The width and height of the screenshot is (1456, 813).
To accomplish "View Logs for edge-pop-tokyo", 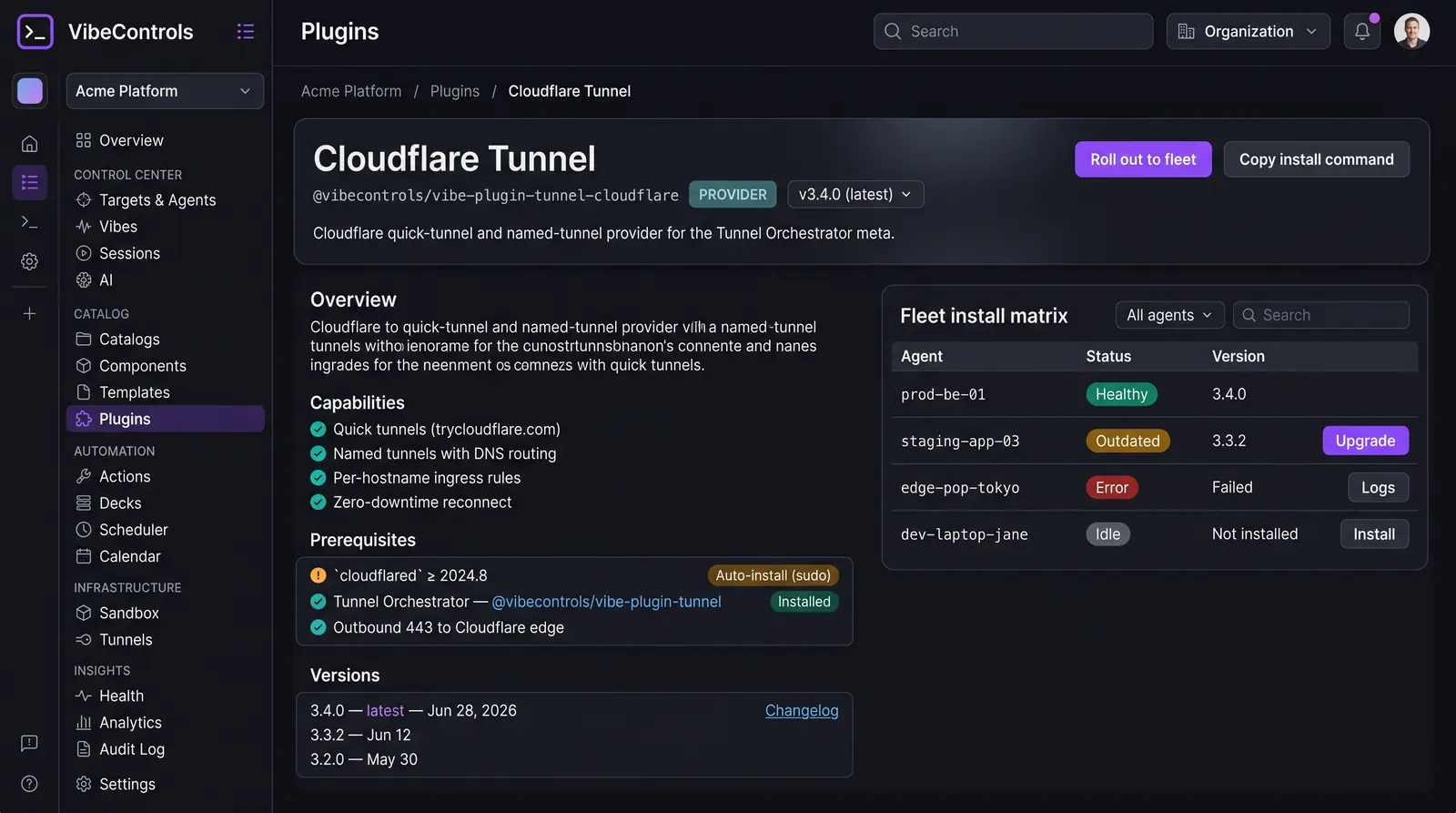I will [1378, 488].
